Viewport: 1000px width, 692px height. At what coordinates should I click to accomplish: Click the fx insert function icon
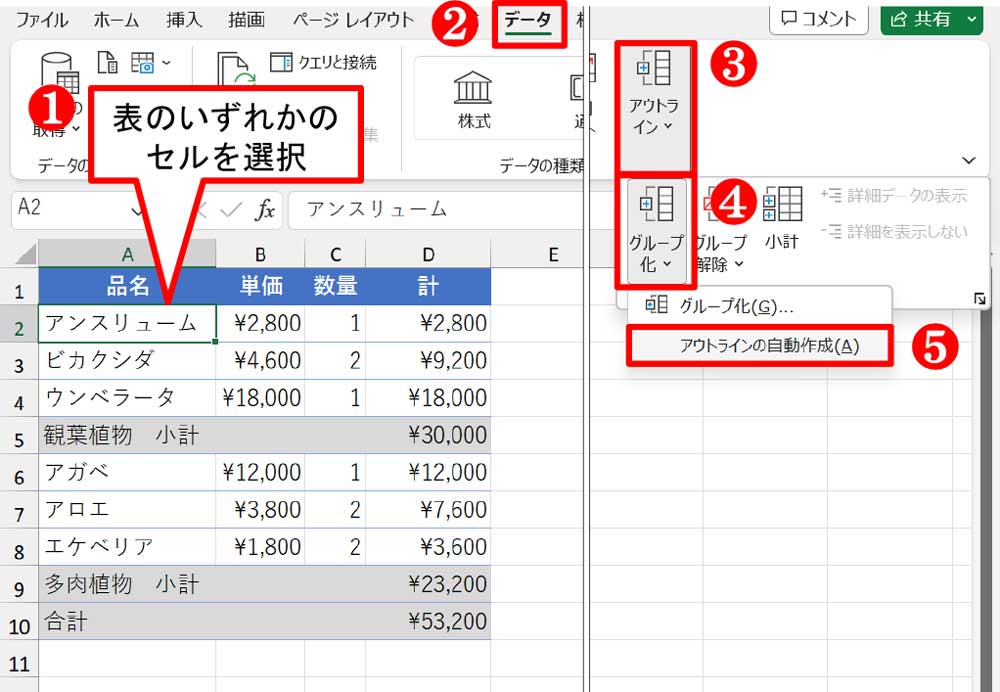tap(265, 209)
